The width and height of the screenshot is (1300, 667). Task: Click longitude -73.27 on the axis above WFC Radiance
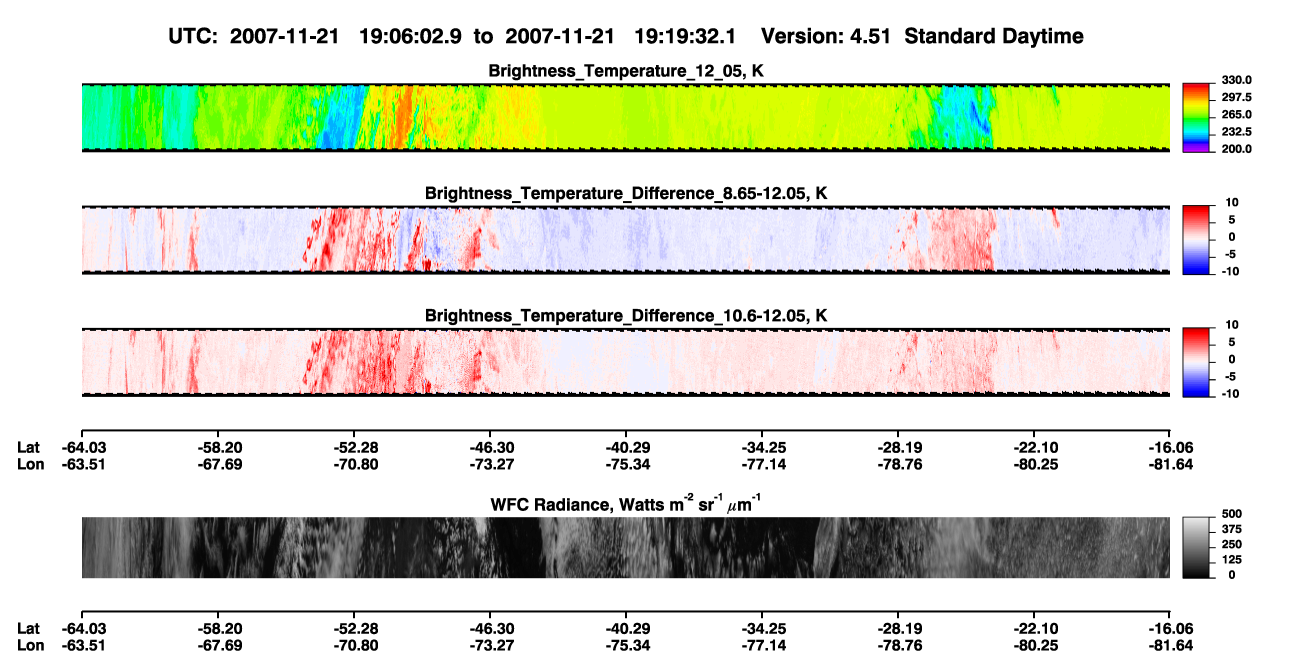tap(490, 464)
